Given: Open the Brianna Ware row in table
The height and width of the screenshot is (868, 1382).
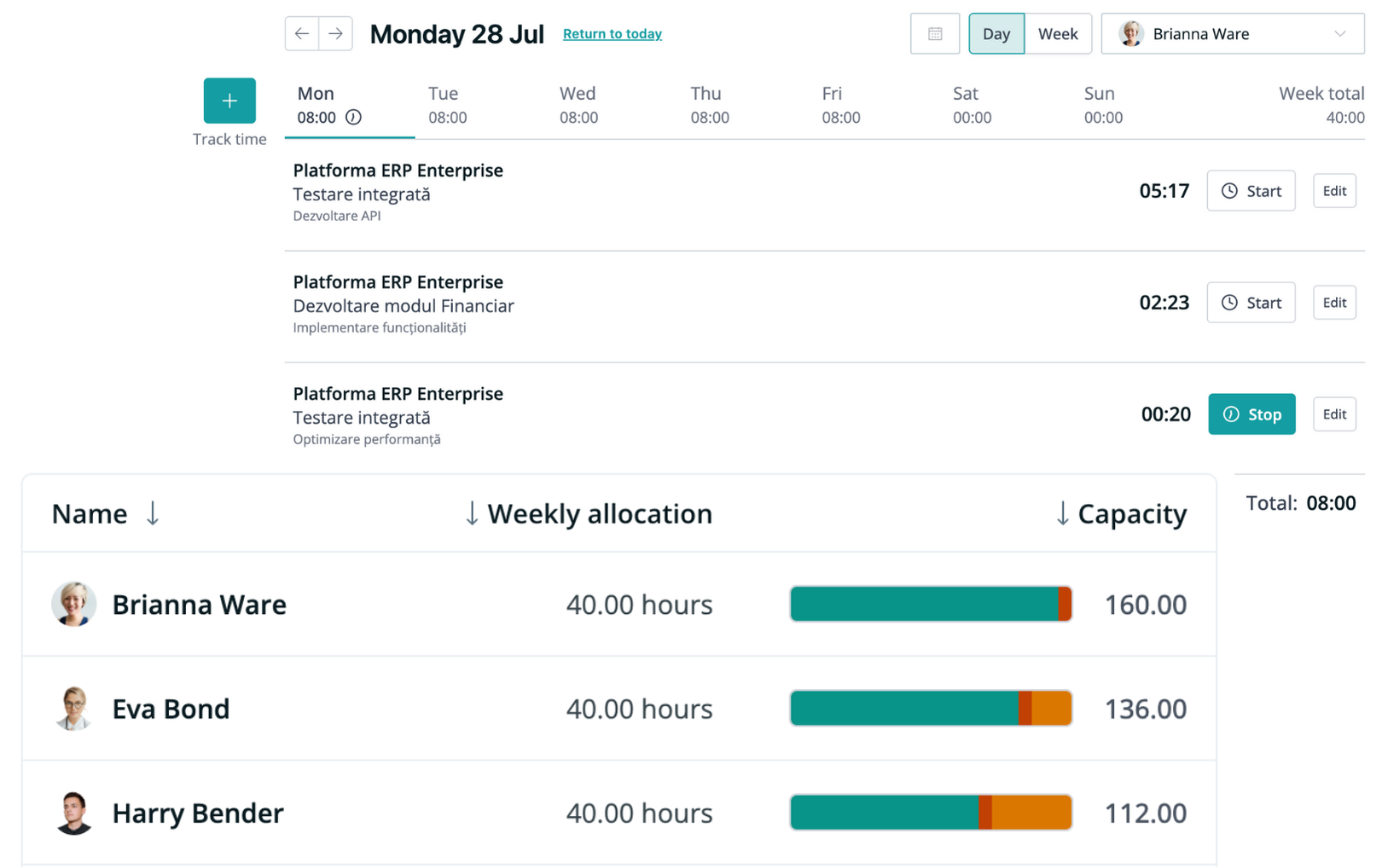Looking at the screenshot, I should click(200, 605).
